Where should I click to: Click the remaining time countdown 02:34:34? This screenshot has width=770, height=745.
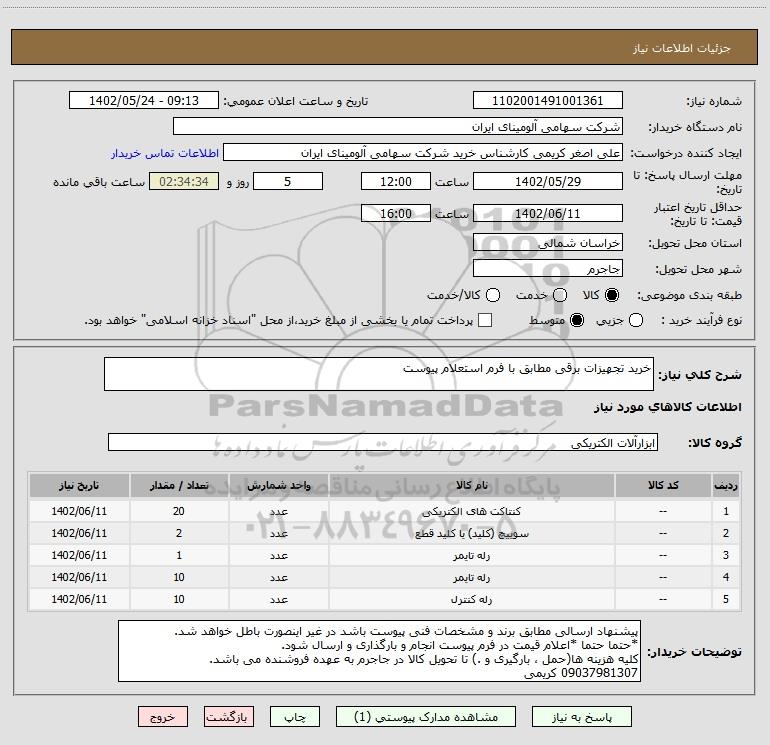pos(184,181)
